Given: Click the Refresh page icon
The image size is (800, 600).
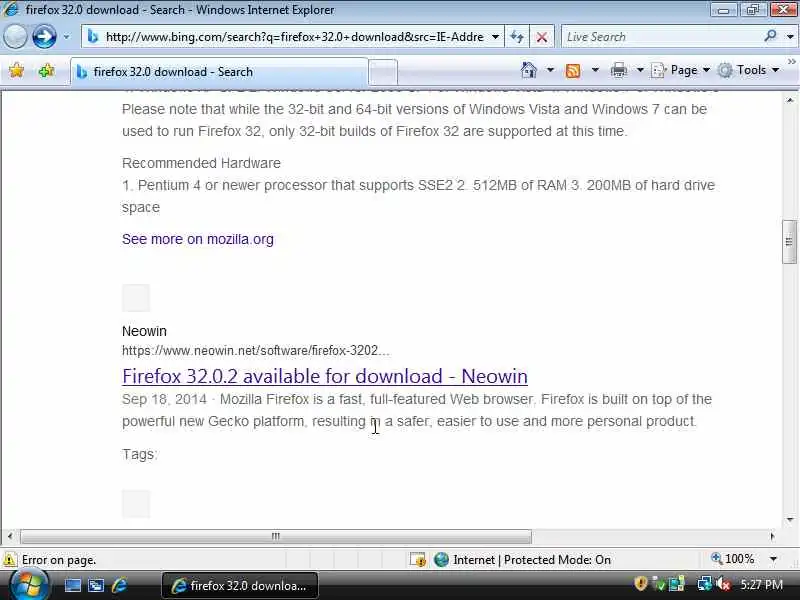Looking at the screenshot, I should pyautogui.click(x=517, y=37).
